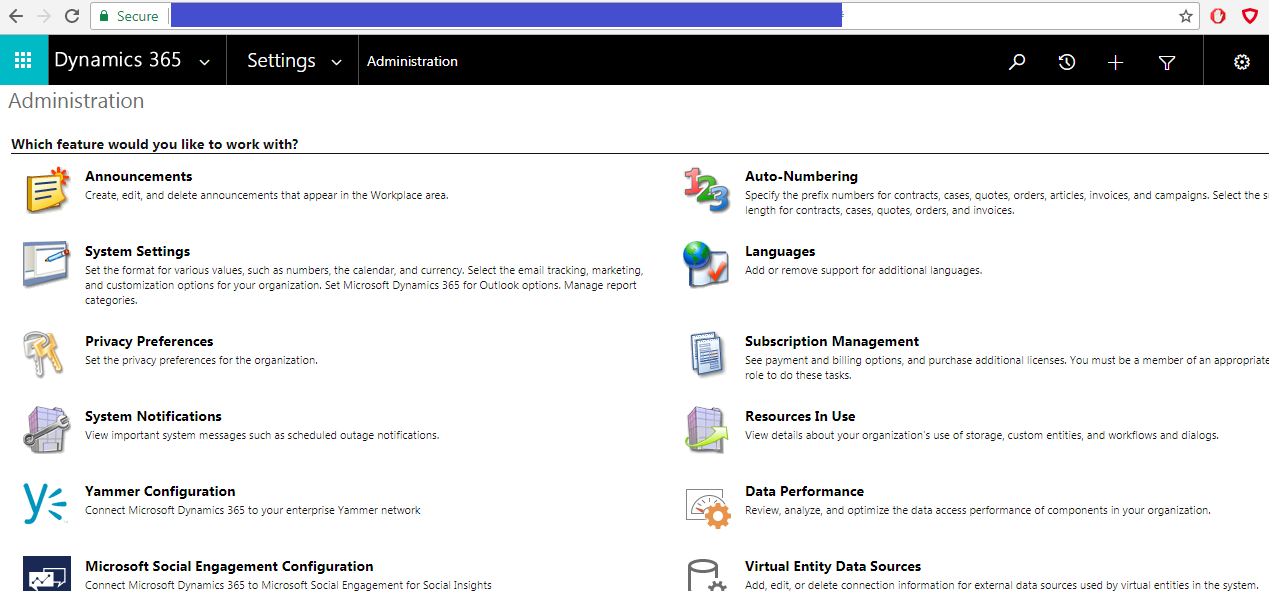Click the Auto-Numbering 123 icon
The height and width of the screenshot is (591, 1269).
tap(707, 190)
